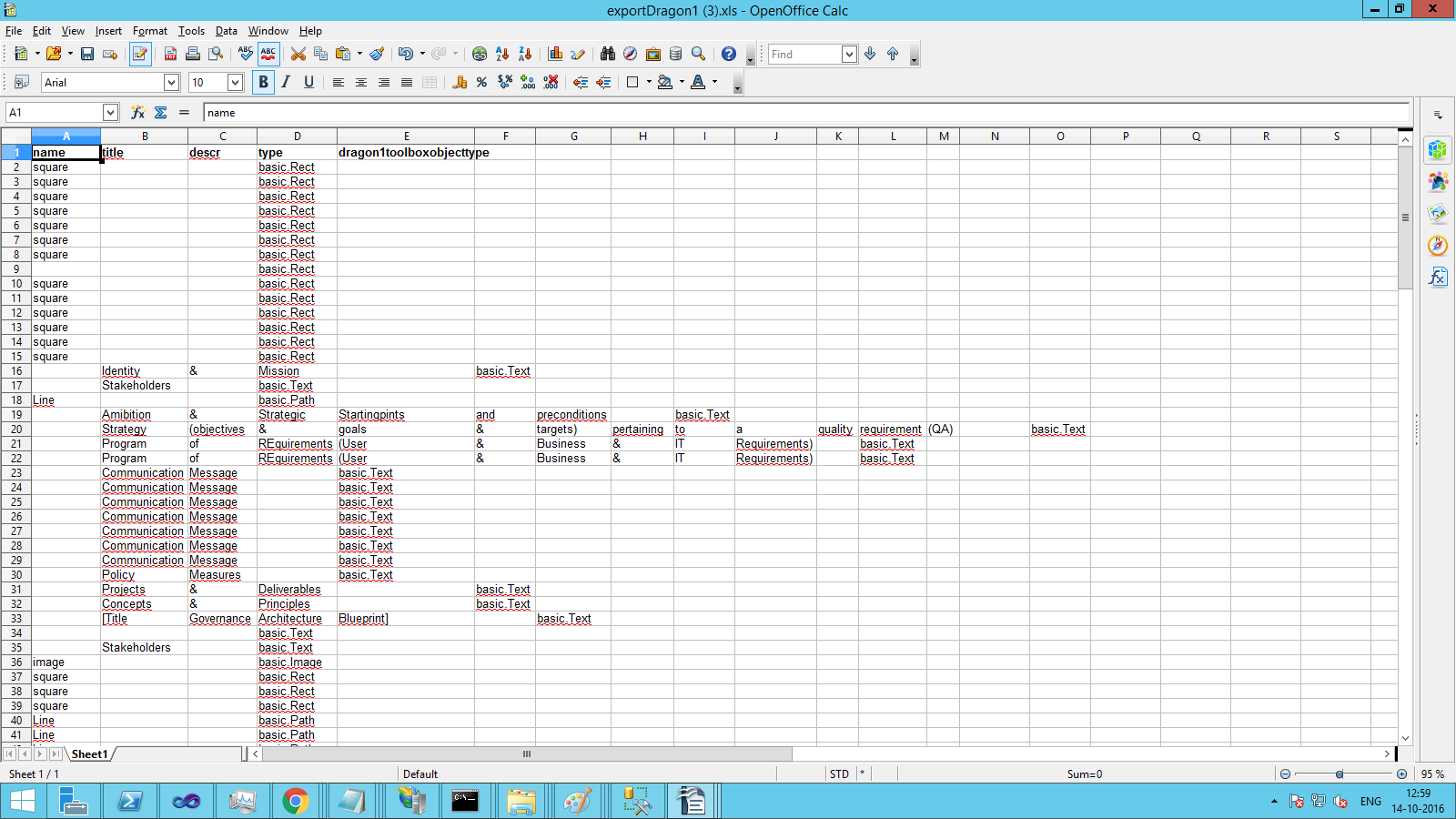
Task: Open the Borders dropdown arrow
Action: pyautogui.click(x=649, y=83)
